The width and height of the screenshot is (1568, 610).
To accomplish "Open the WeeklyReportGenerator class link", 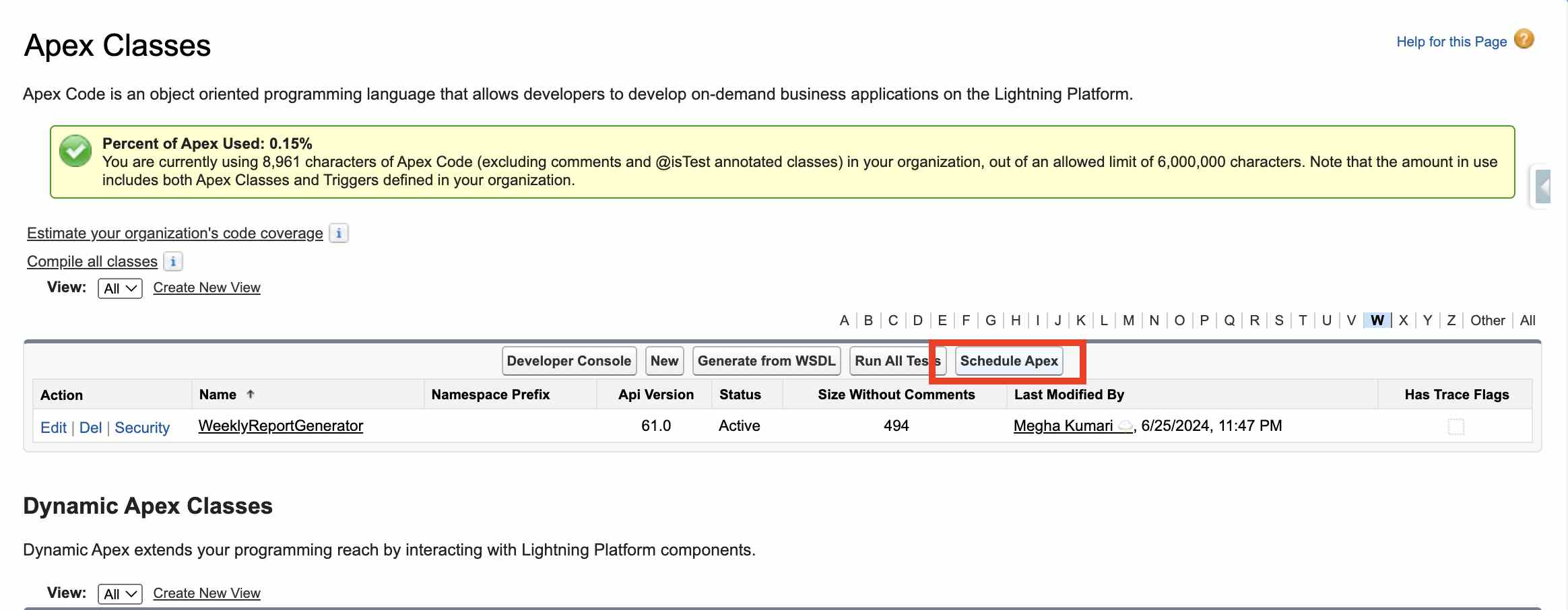I will (281, 426).
